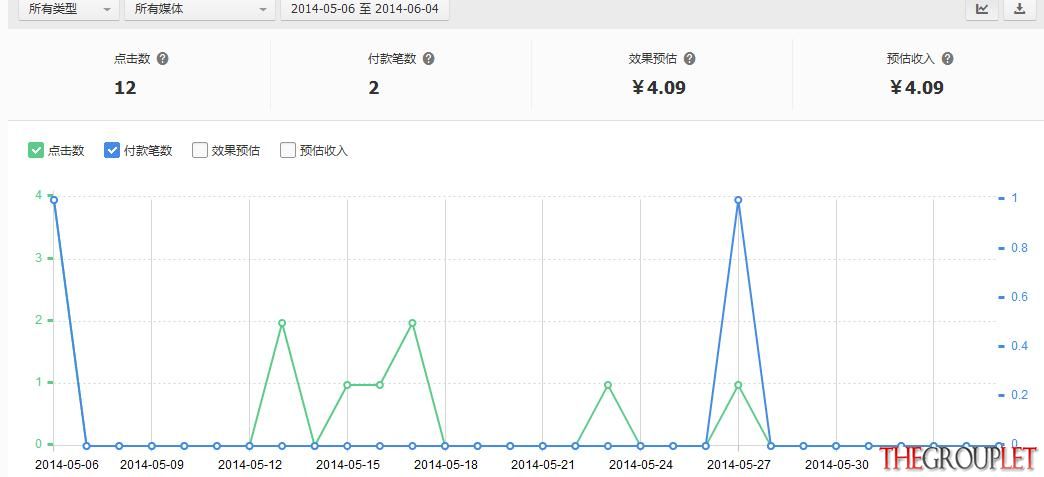Click the x-axis label 2014-05-06
Image resolution: width=1044 pixels, height=477 pixels.
(x=67, y=464)
